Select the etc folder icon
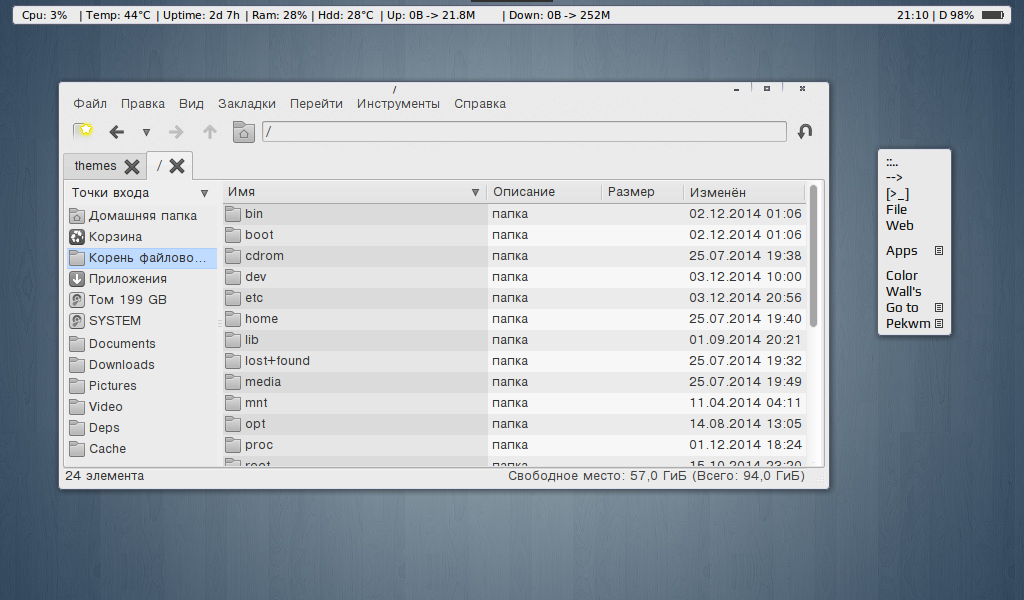 pyautogui.click(x=233, y=298)
